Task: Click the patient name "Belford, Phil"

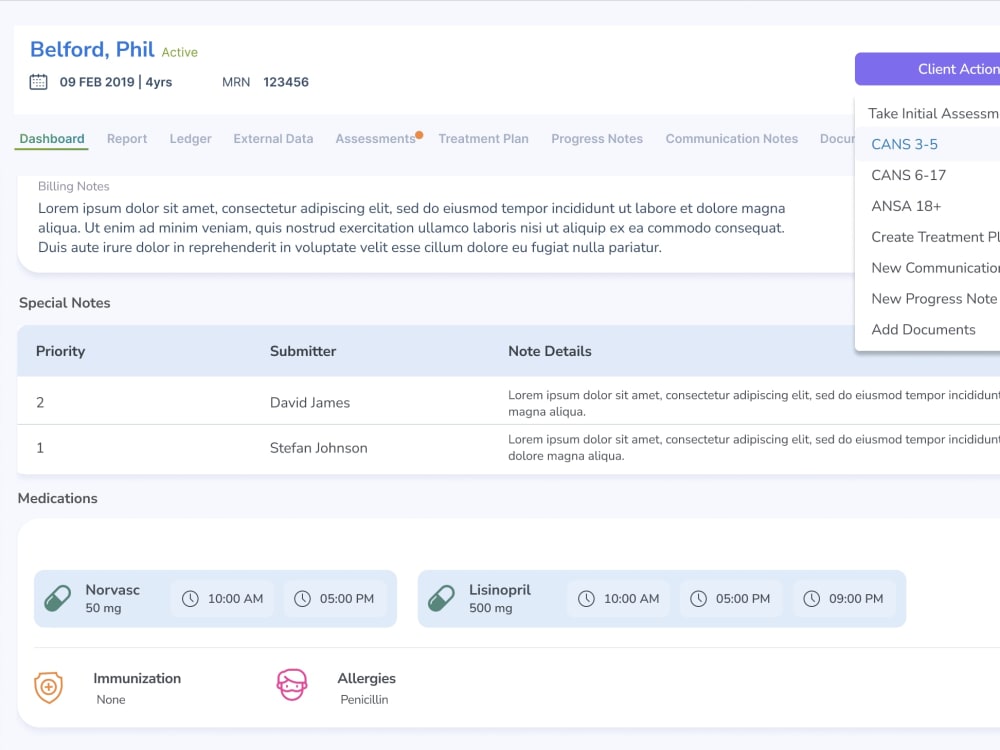Action: (91, 49)
